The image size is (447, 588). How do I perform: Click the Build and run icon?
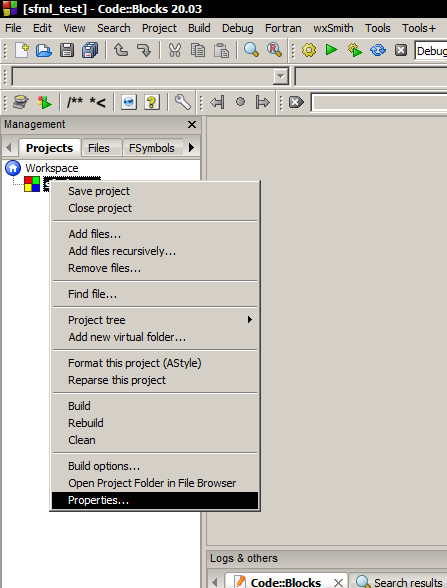pyautogui.click(x=355, y=50)
